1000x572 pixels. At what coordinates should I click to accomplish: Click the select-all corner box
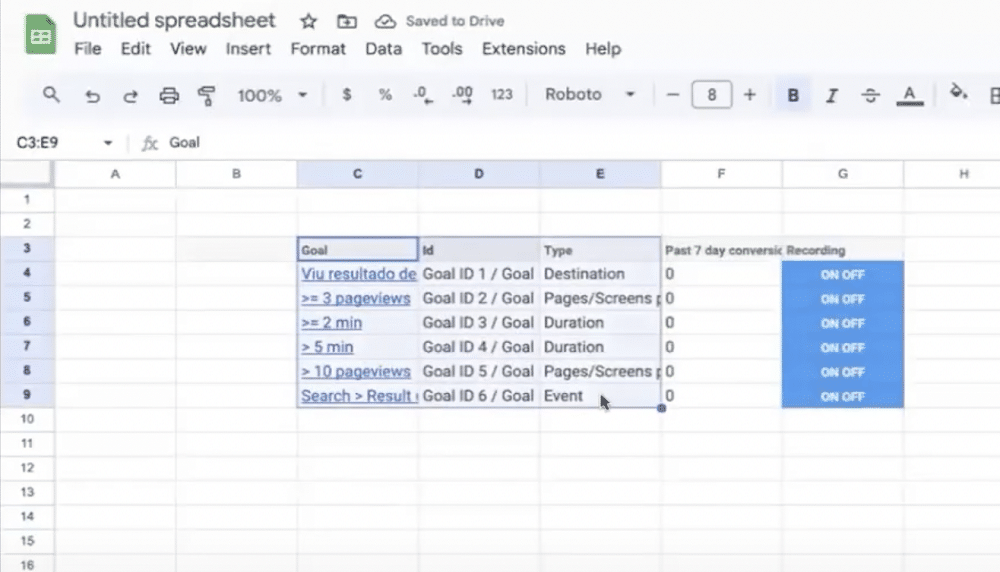point(27,173)
